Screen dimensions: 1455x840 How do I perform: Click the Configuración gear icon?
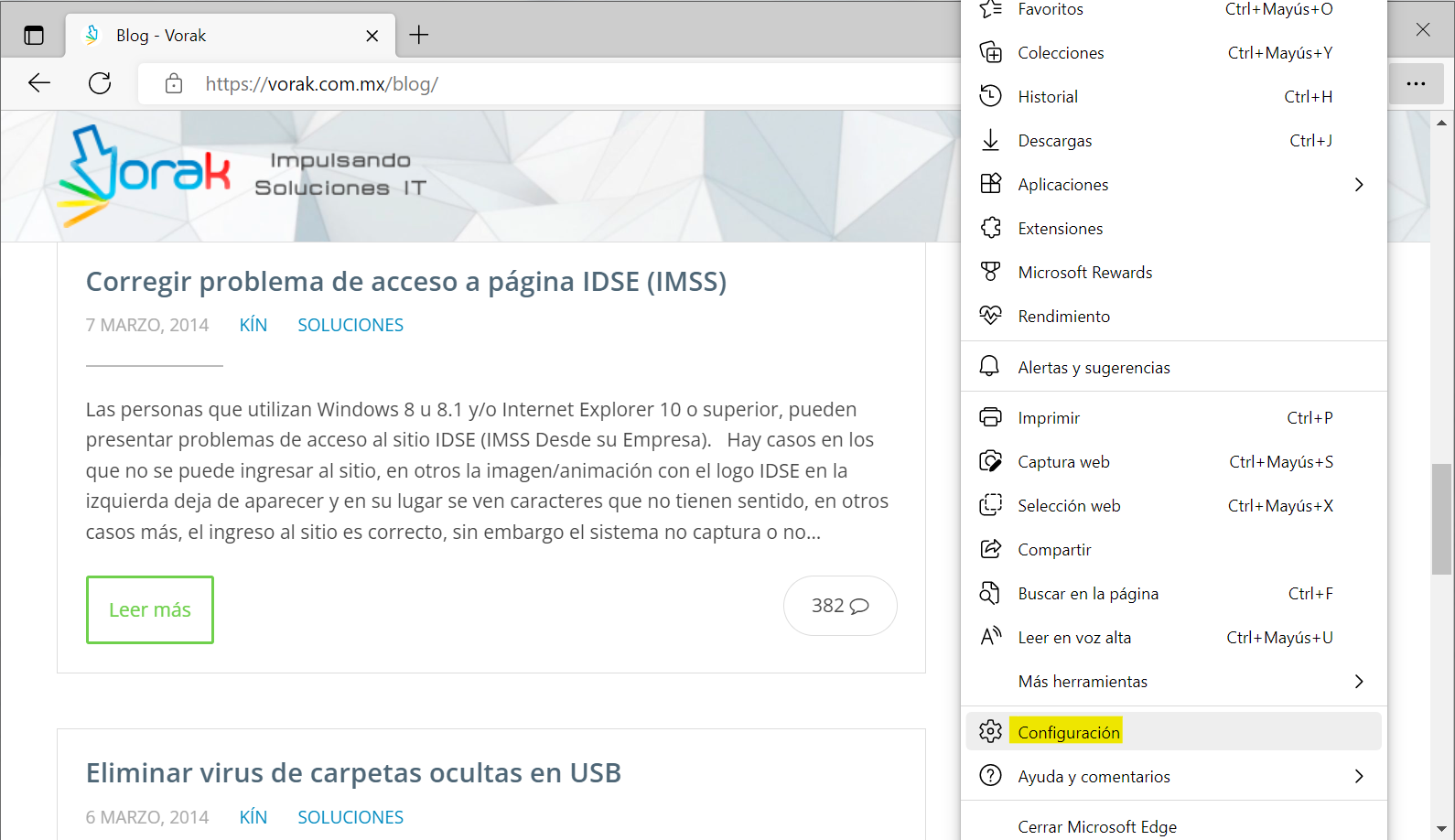click(990, 732)
